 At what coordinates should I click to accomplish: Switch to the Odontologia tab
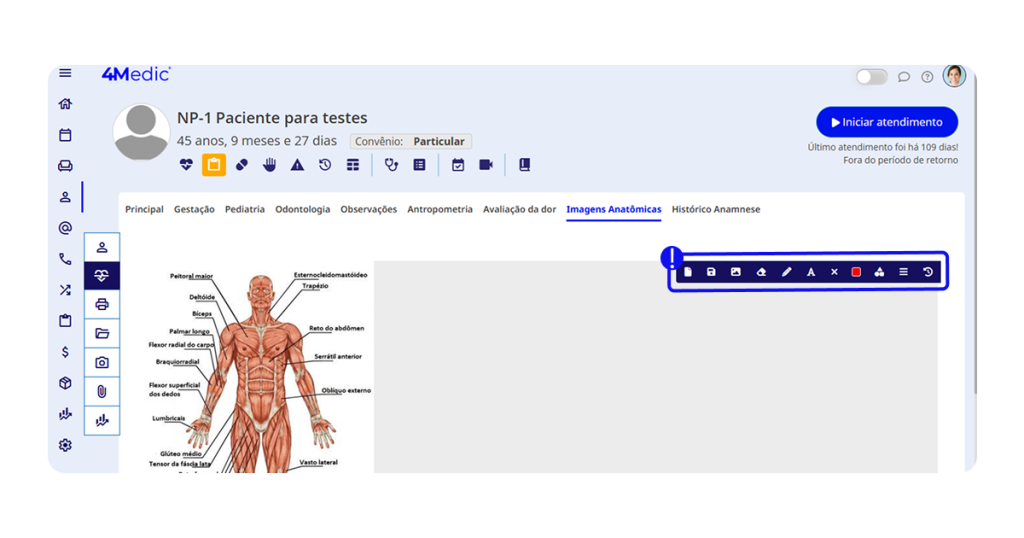pos(302,210)
